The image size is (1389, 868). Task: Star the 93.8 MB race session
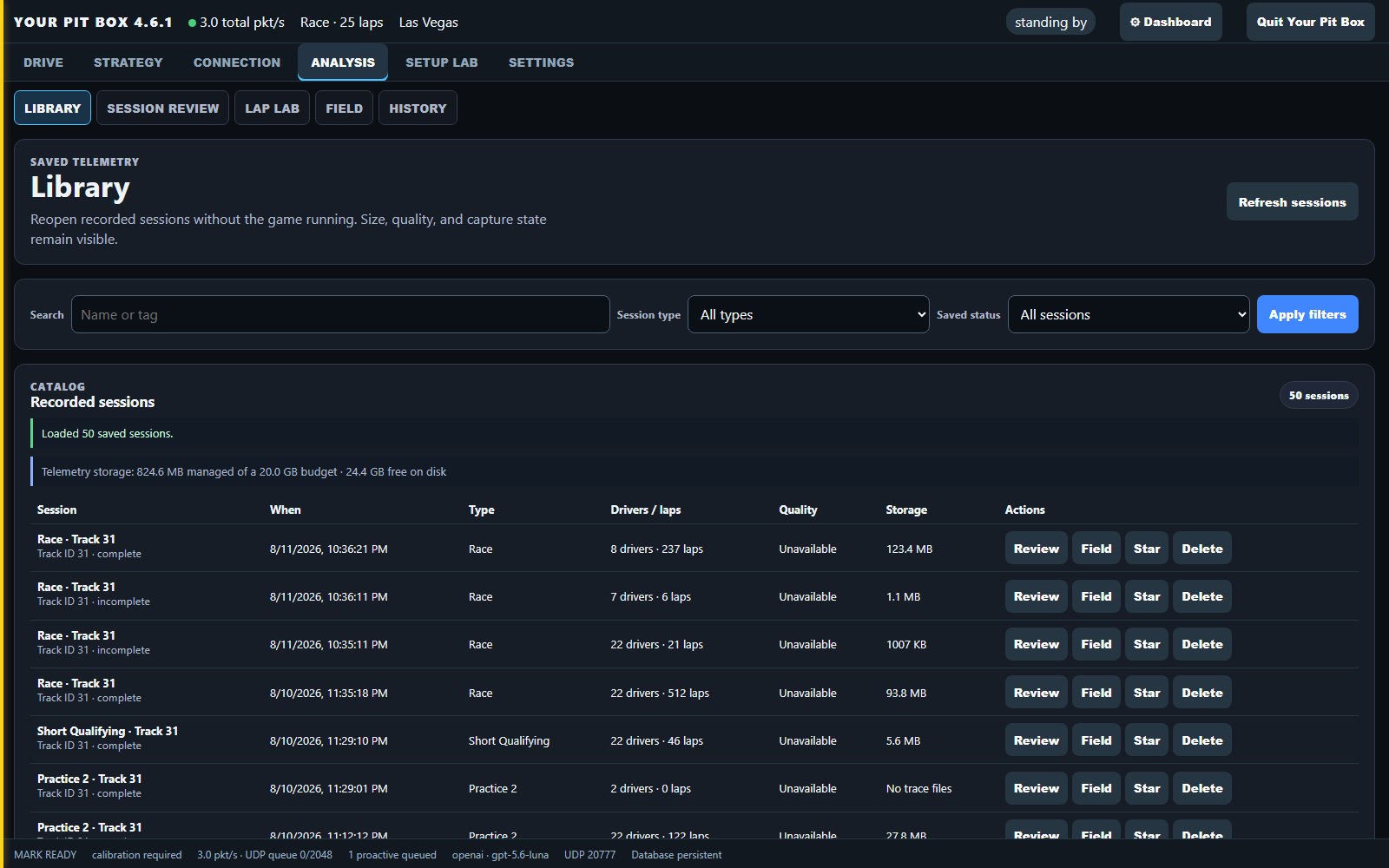(1147, 693)
